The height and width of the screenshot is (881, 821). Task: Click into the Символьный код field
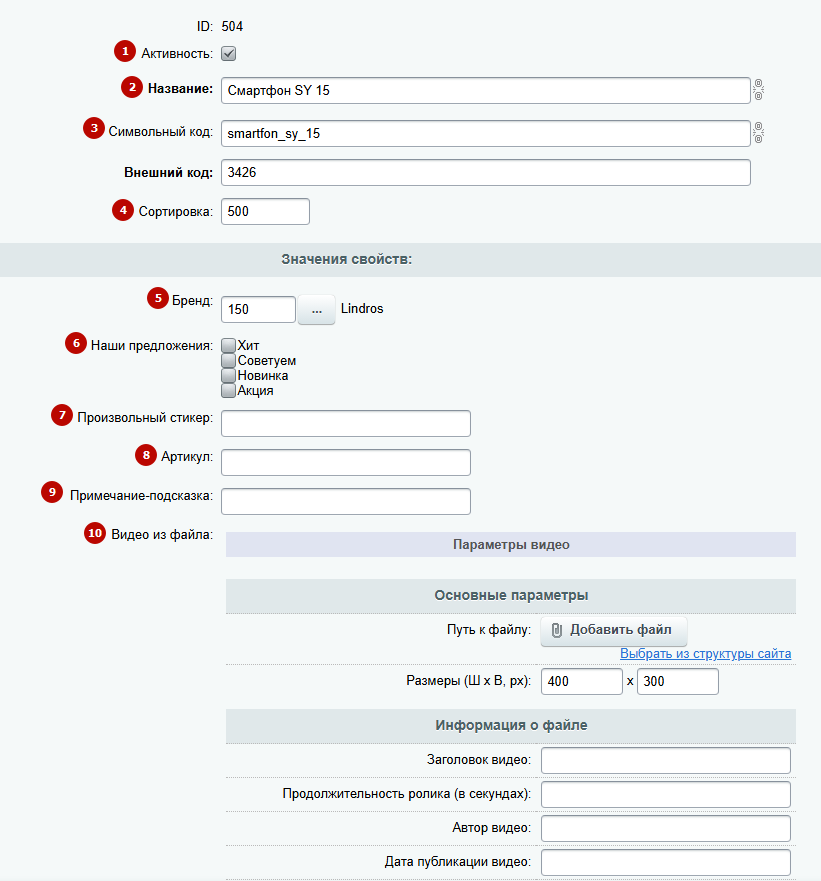[x=486, y=133]
